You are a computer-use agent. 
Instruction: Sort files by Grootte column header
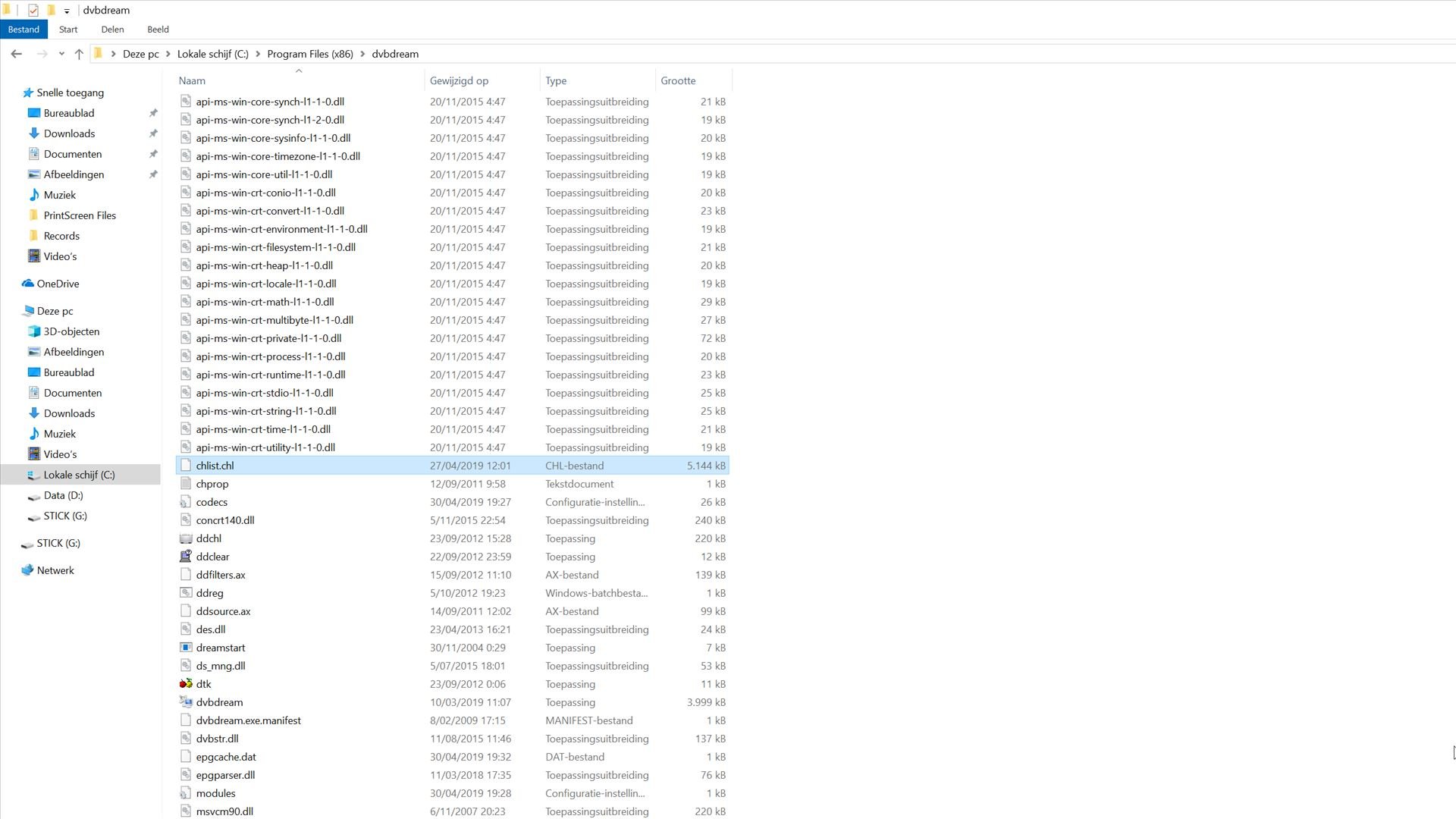click(678, 80)
